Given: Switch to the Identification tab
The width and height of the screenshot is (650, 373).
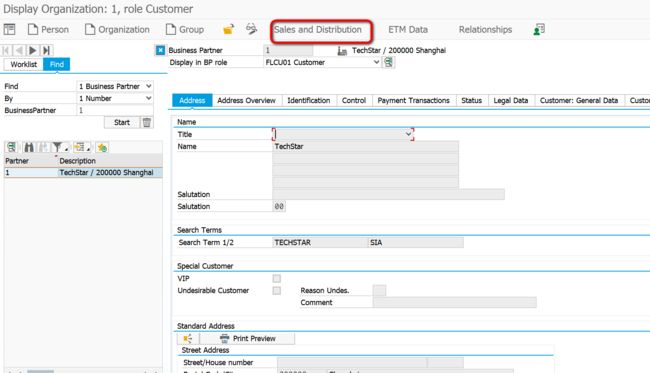Looking at the screenshot, I should point(309,100).
